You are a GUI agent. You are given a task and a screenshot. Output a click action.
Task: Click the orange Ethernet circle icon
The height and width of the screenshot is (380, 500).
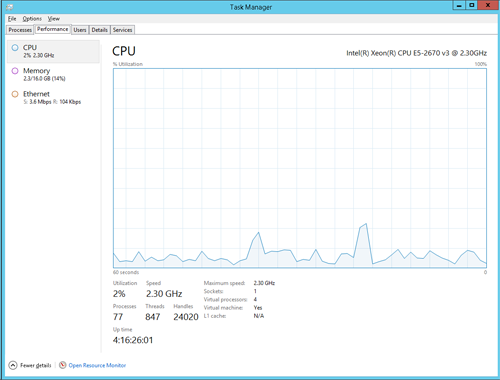coord(15,94)
